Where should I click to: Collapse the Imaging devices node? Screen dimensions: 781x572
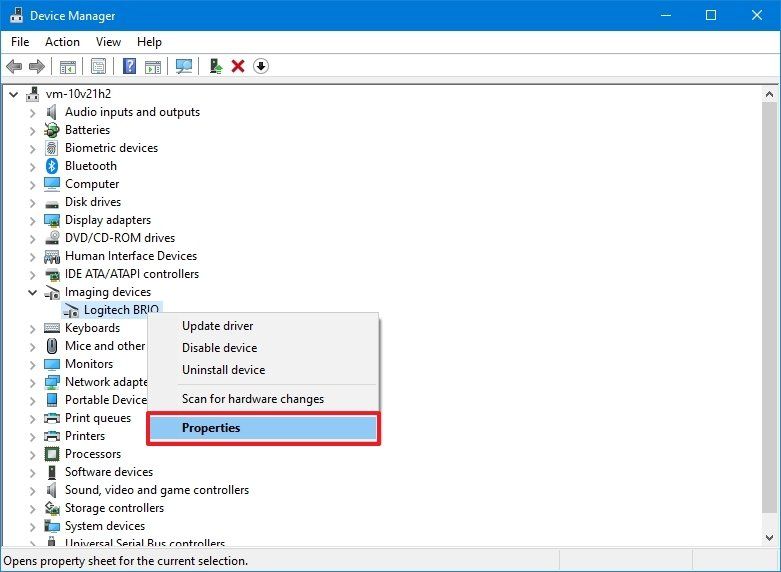tap(32, 292)
